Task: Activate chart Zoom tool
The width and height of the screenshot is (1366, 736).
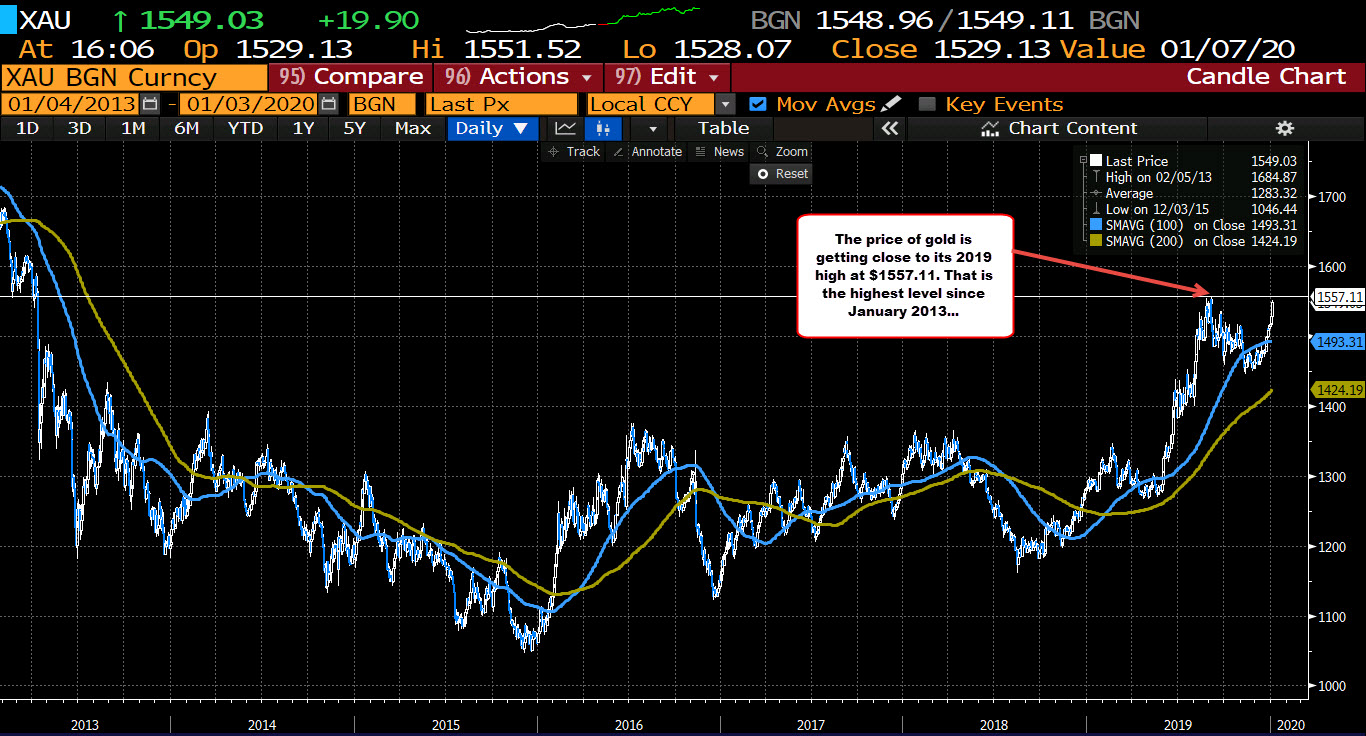Action: [782, 152]
